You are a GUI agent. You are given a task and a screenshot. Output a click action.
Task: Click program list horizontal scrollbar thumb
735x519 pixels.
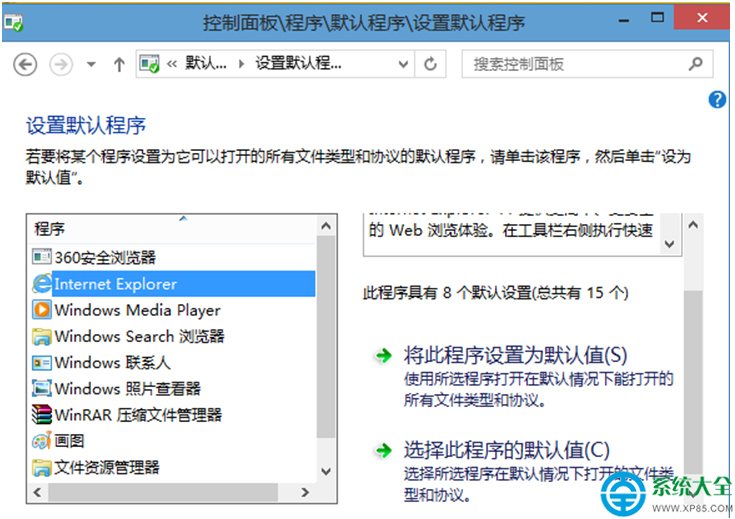(x=163, y=492)
